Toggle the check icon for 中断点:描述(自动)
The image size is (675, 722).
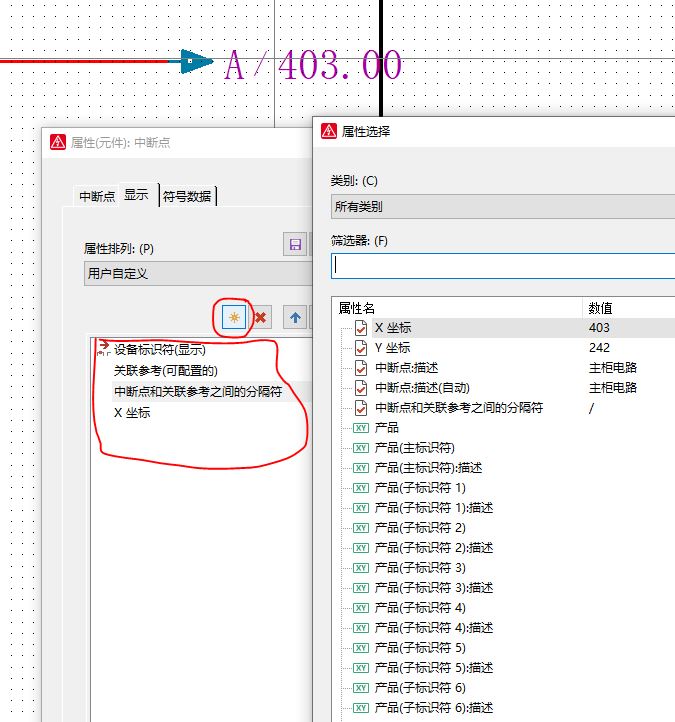coord(361,387)
